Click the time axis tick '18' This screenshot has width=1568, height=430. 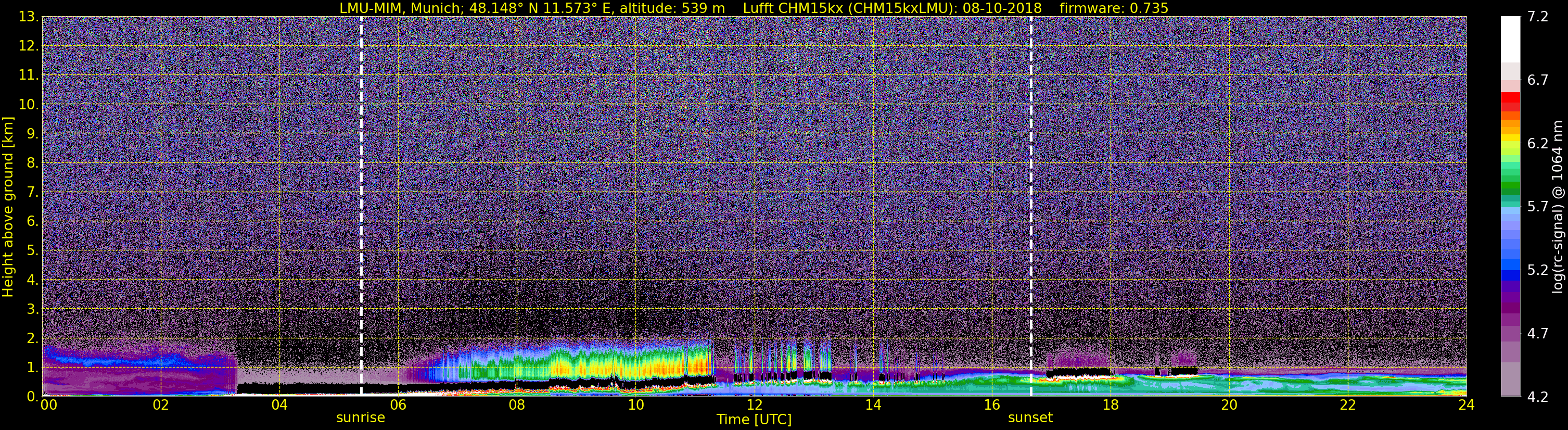tap(1110, 405)
